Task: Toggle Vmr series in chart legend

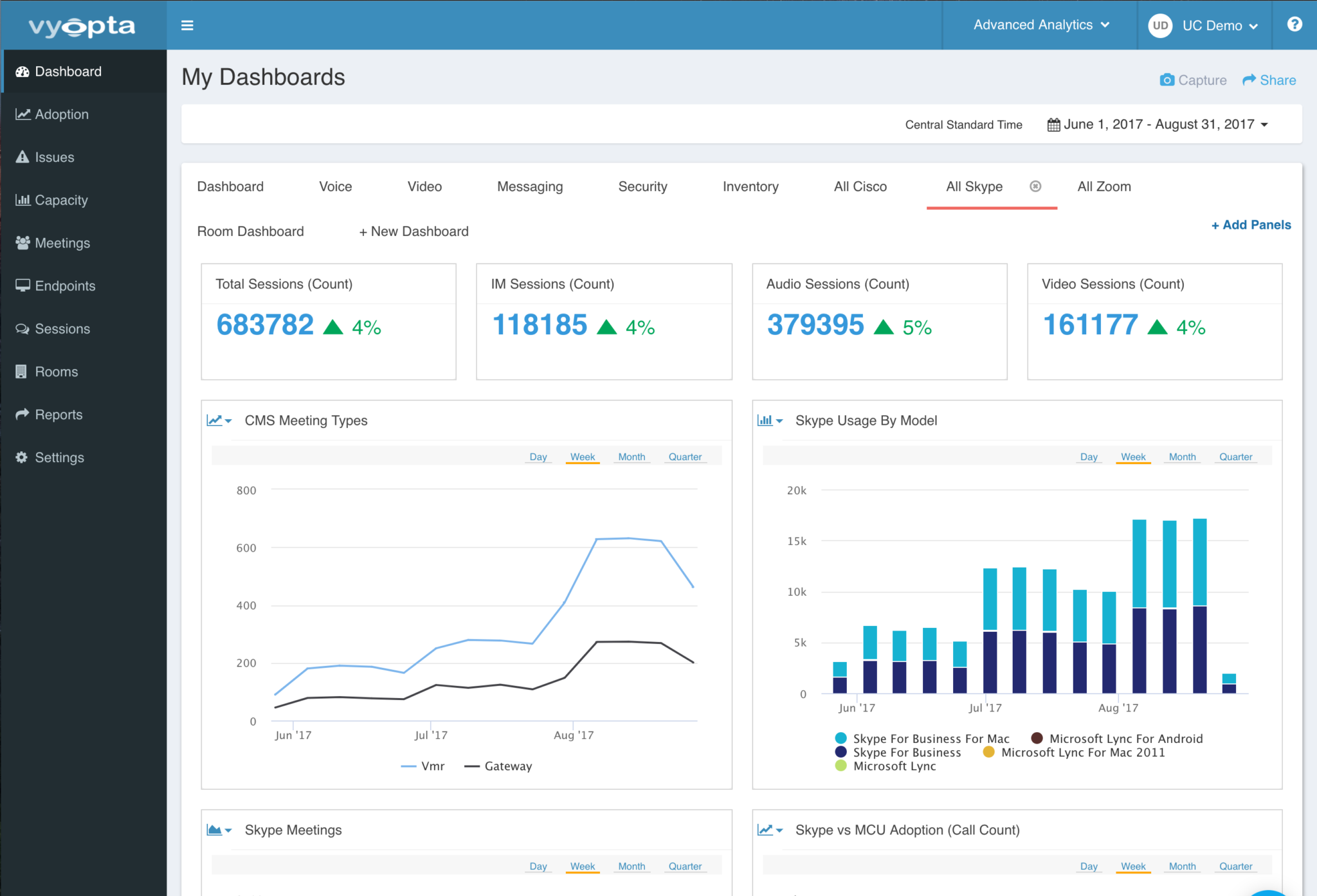Action: point(422,766)
